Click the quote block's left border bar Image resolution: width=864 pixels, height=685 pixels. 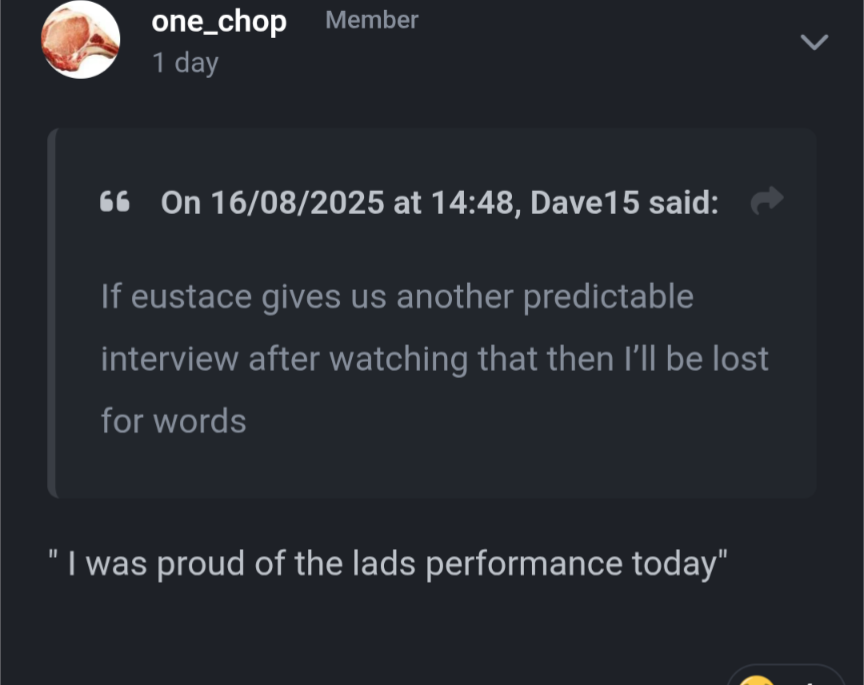pyautogui.click(x=51, y=313)
